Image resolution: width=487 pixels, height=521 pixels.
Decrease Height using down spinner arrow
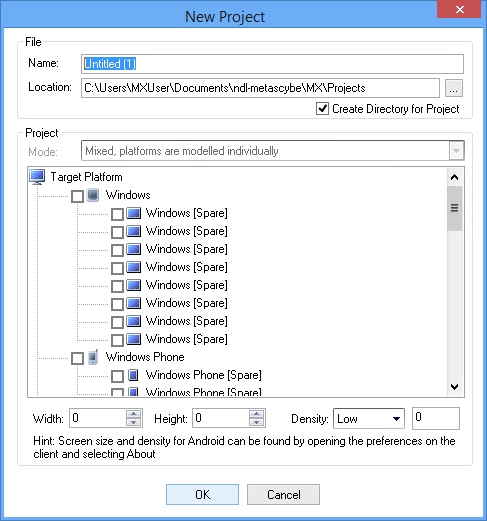[256, 422]
